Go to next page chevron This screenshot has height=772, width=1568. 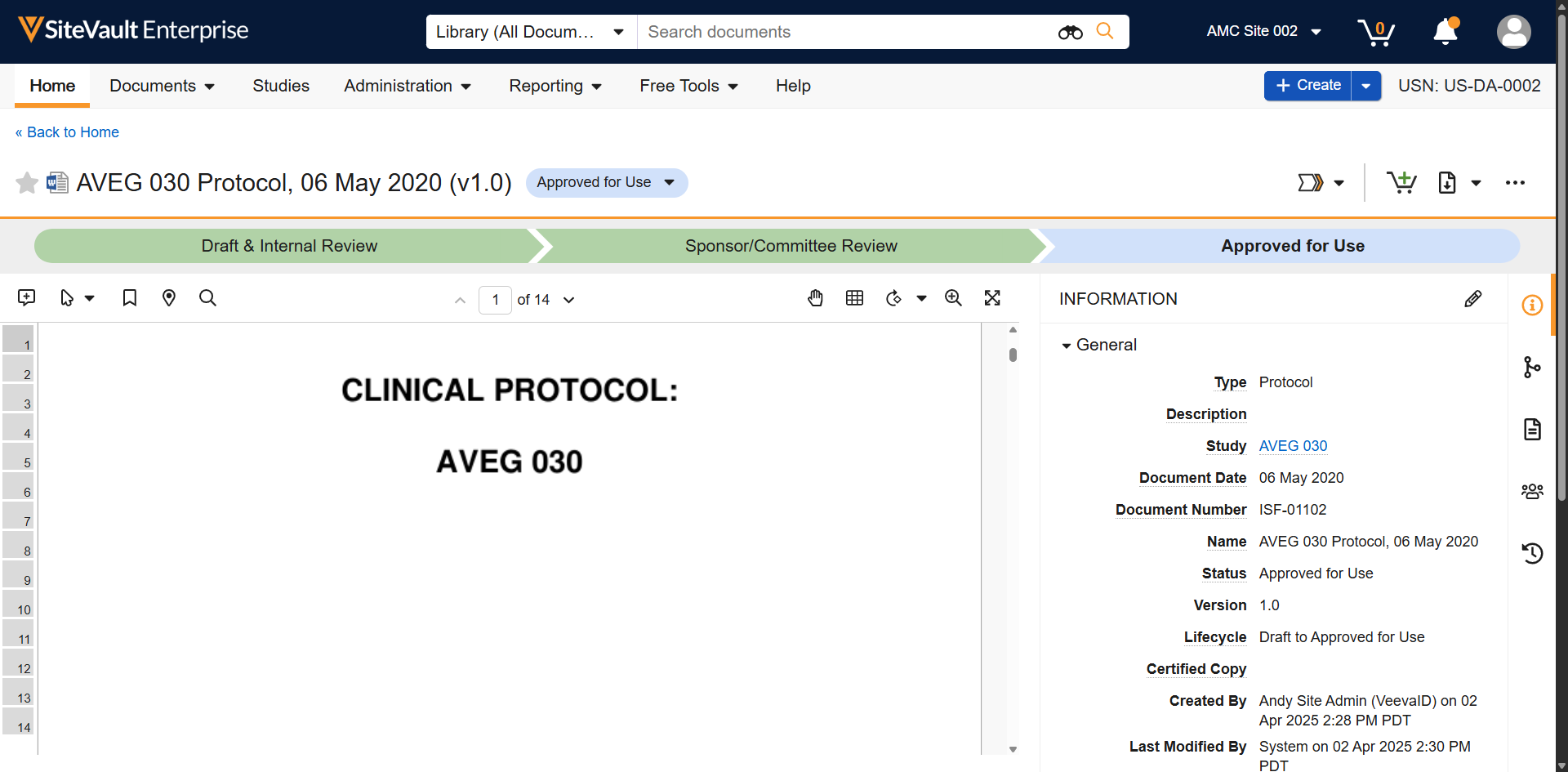pyautogui.click(x=569, y=300)
